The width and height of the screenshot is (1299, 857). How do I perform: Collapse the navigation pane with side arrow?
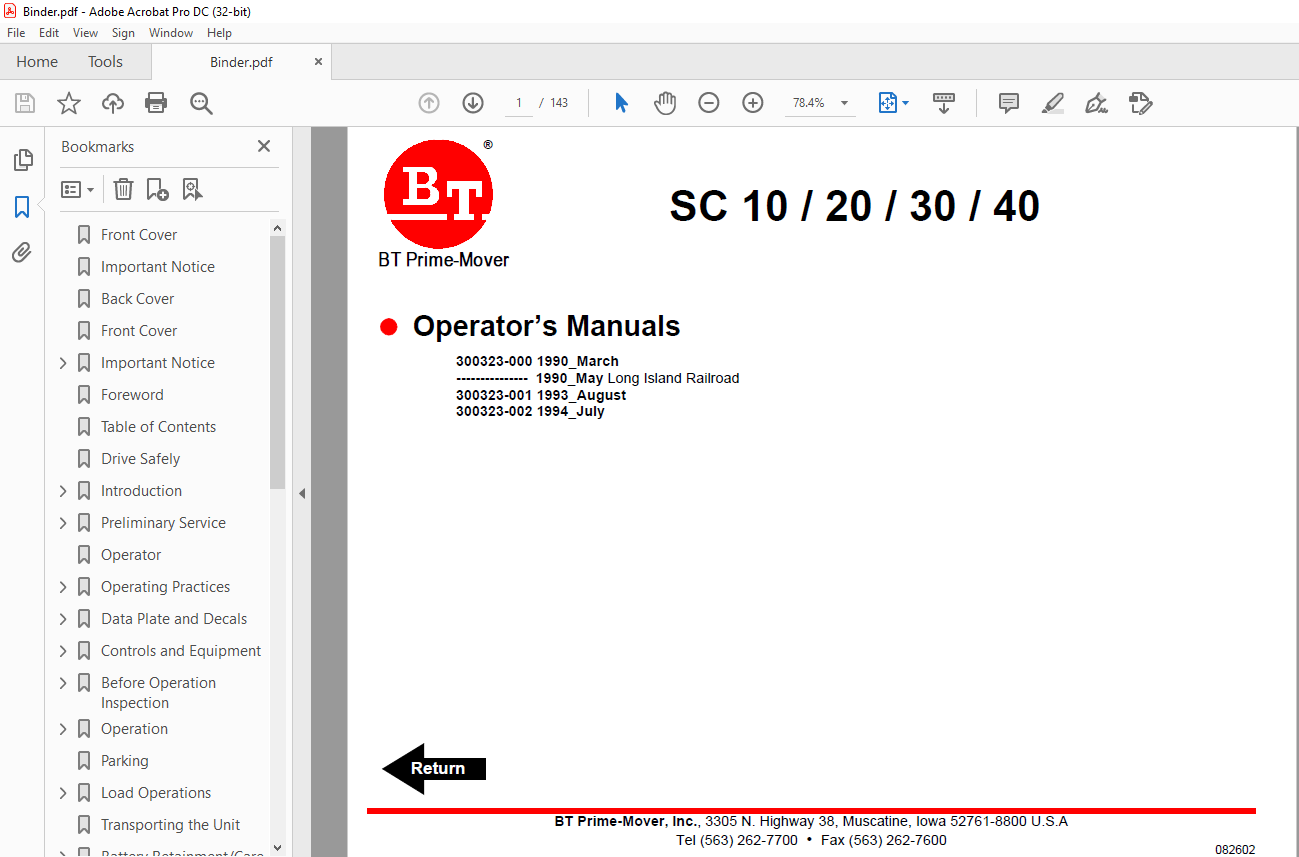[302, 493]
